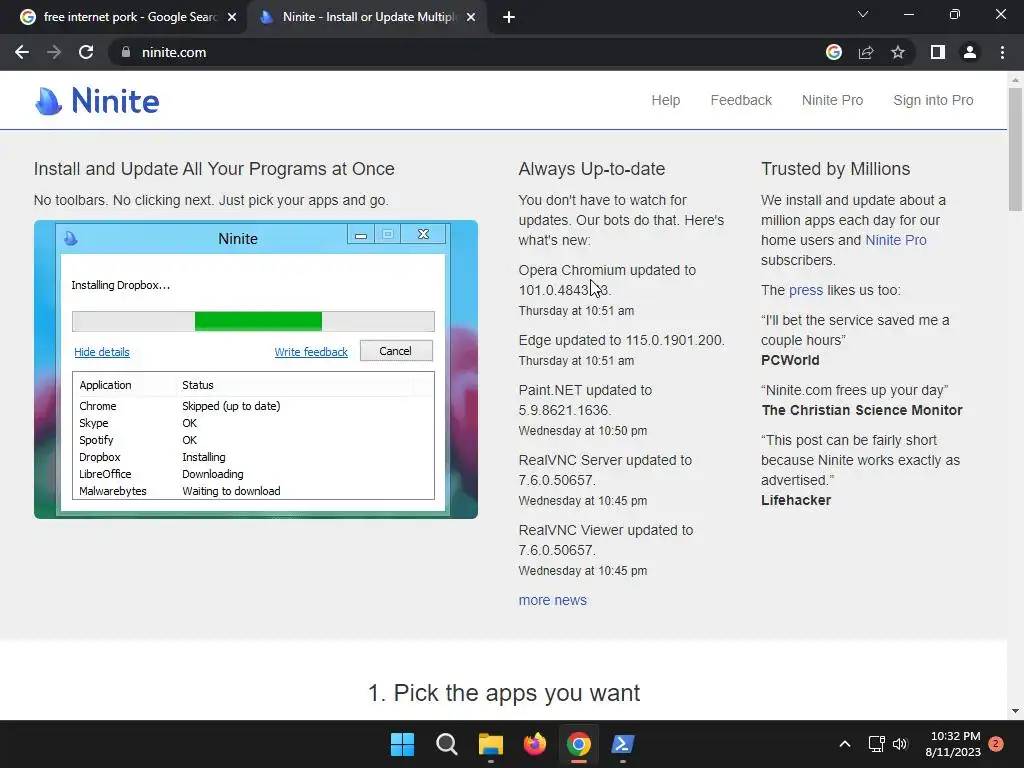The image size is (1024, 768).
Task: Open the Chrome three-dot menu
Action: (x=1002, y=52)
